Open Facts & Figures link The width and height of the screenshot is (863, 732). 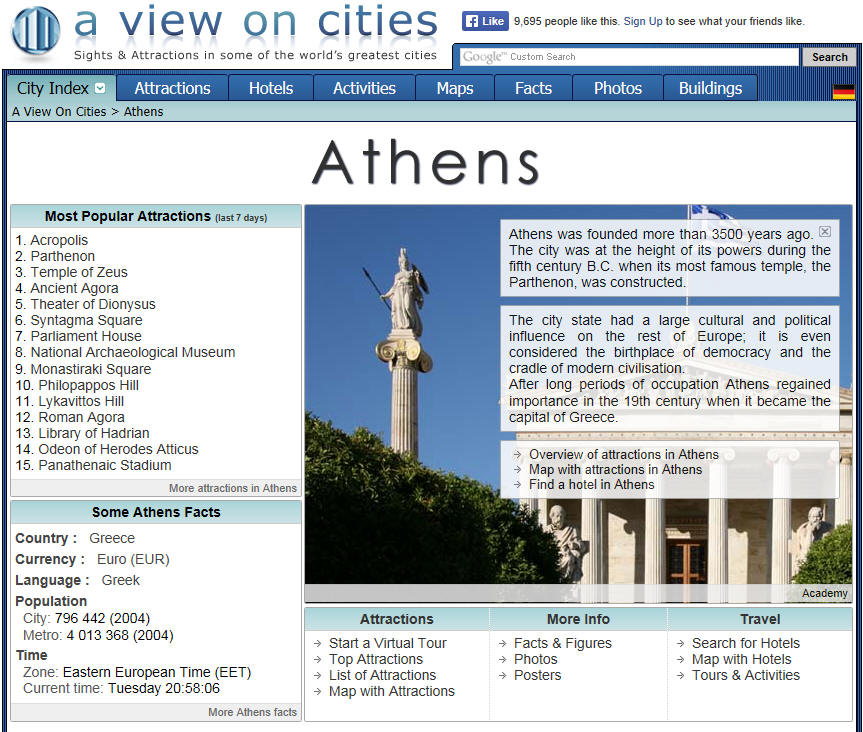[x=562, y=643]
